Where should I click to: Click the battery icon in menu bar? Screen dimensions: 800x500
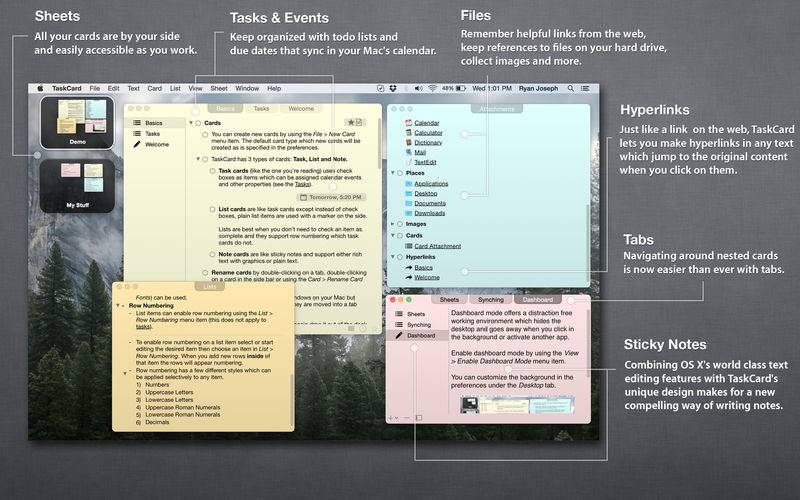tap(461, 88)
